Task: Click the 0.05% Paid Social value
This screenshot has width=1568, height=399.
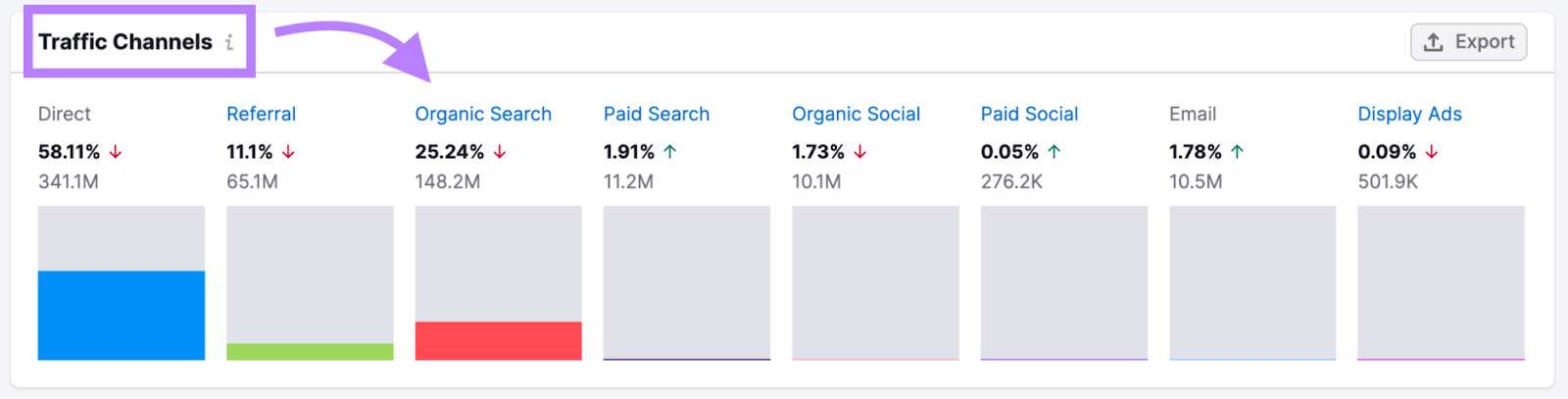Action: [x=1009, y=152]
